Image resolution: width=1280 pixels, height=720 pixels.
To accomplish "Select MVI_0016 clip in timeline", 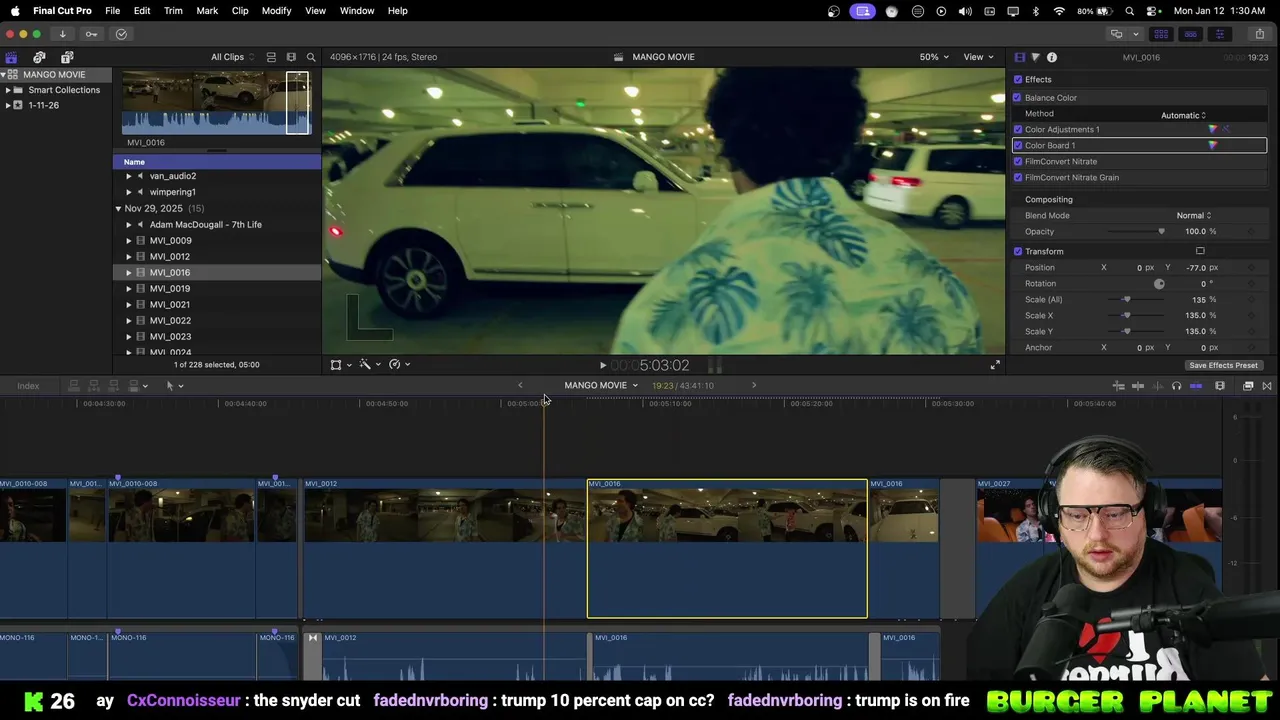I will (x=727, y=549).
